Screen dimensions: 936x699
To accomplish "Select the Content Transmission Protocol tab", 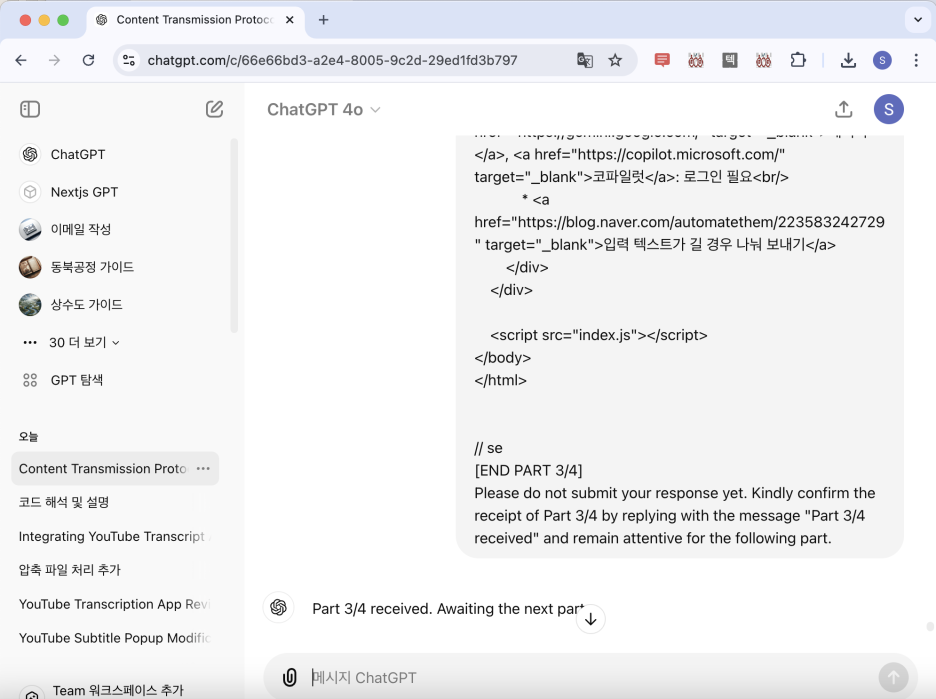I will point(195,20).
